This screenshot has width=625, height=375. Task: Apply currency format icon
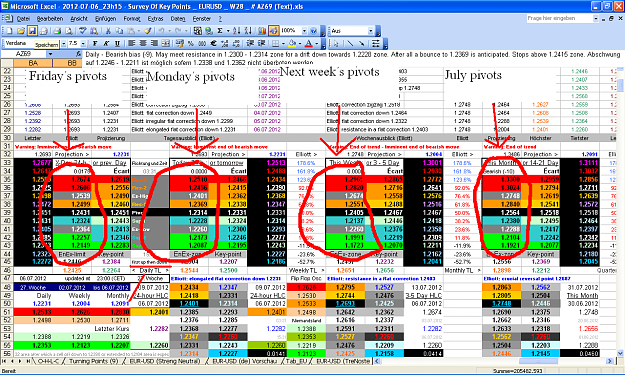(x=180, y=43)
